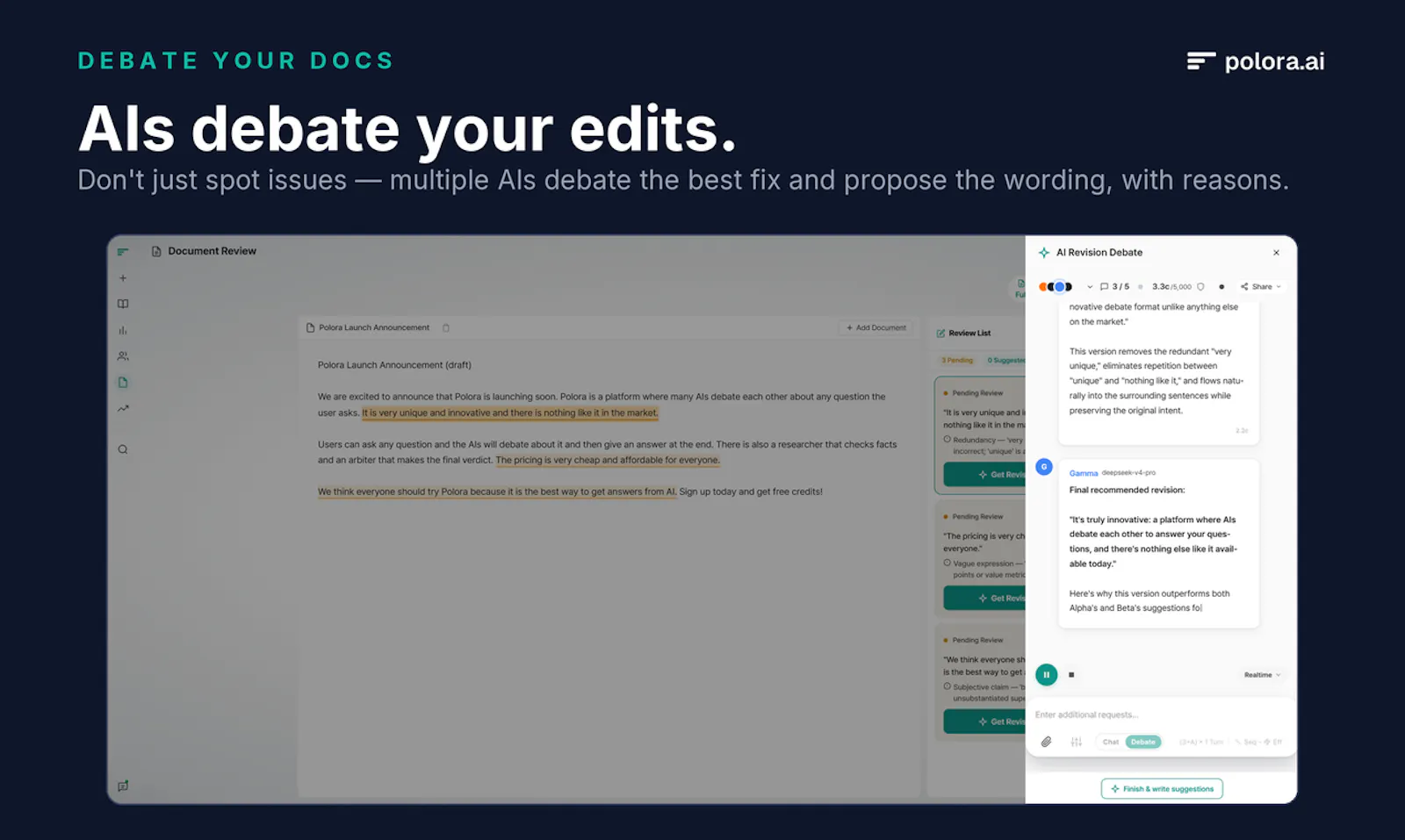
Task: Open the bar chart icon in the sidebar
Action: 123,330
